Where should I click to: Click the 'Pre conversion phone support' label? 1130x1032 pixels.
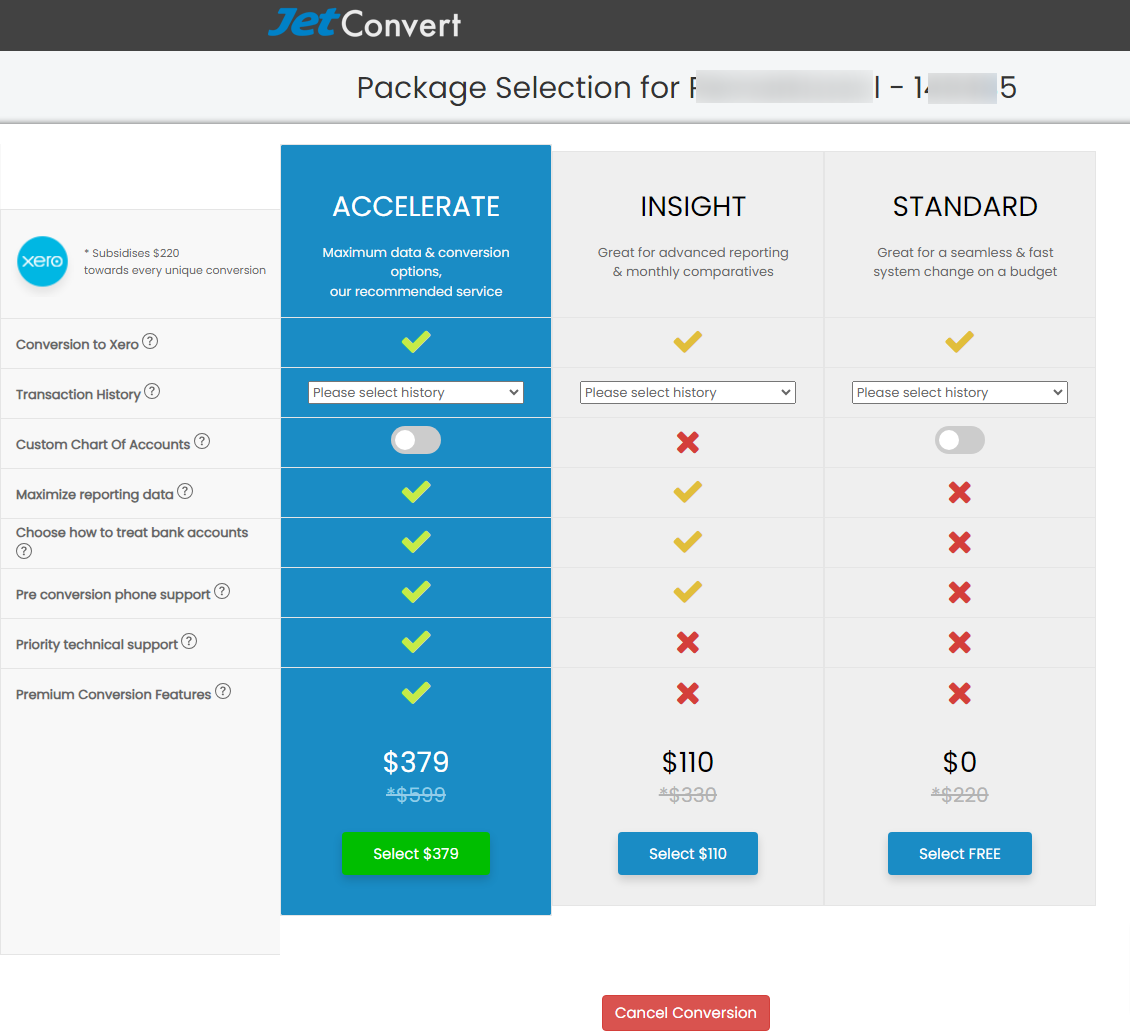[113, 595]
